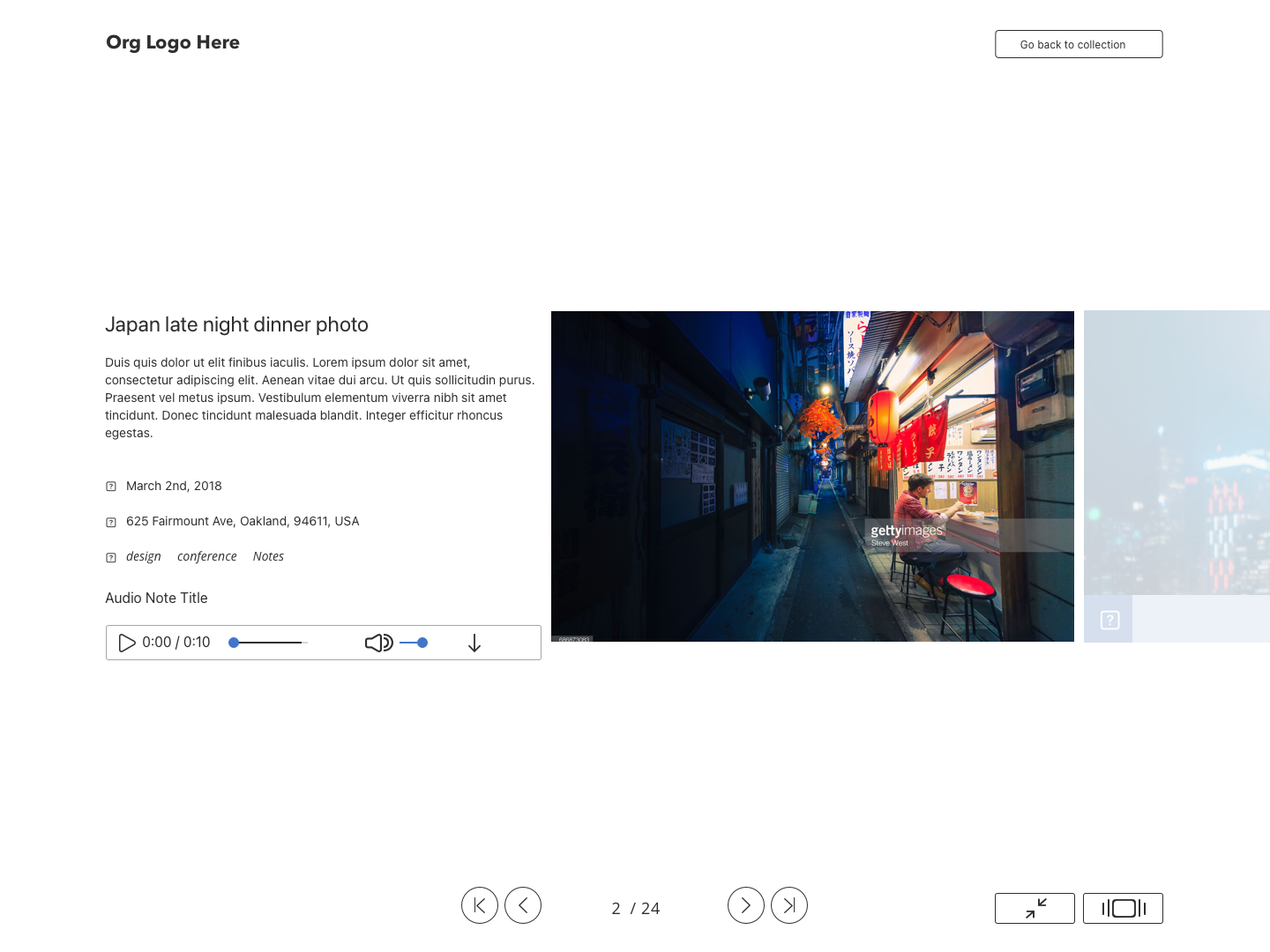Open the 'design' tag

click(x=143, y=556)
